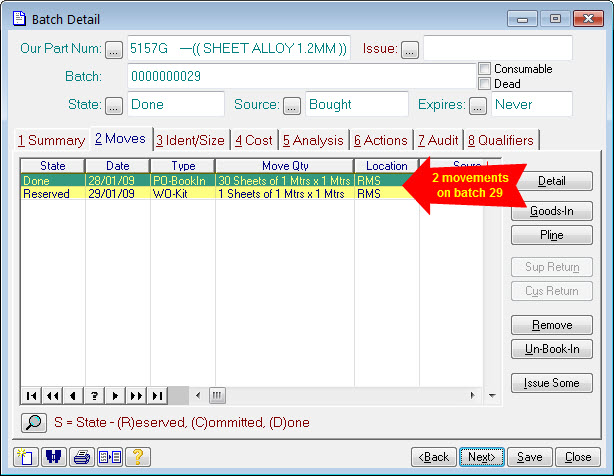Expand the grid options down arrow
The image size is (614, 476).
click(492, 396)
